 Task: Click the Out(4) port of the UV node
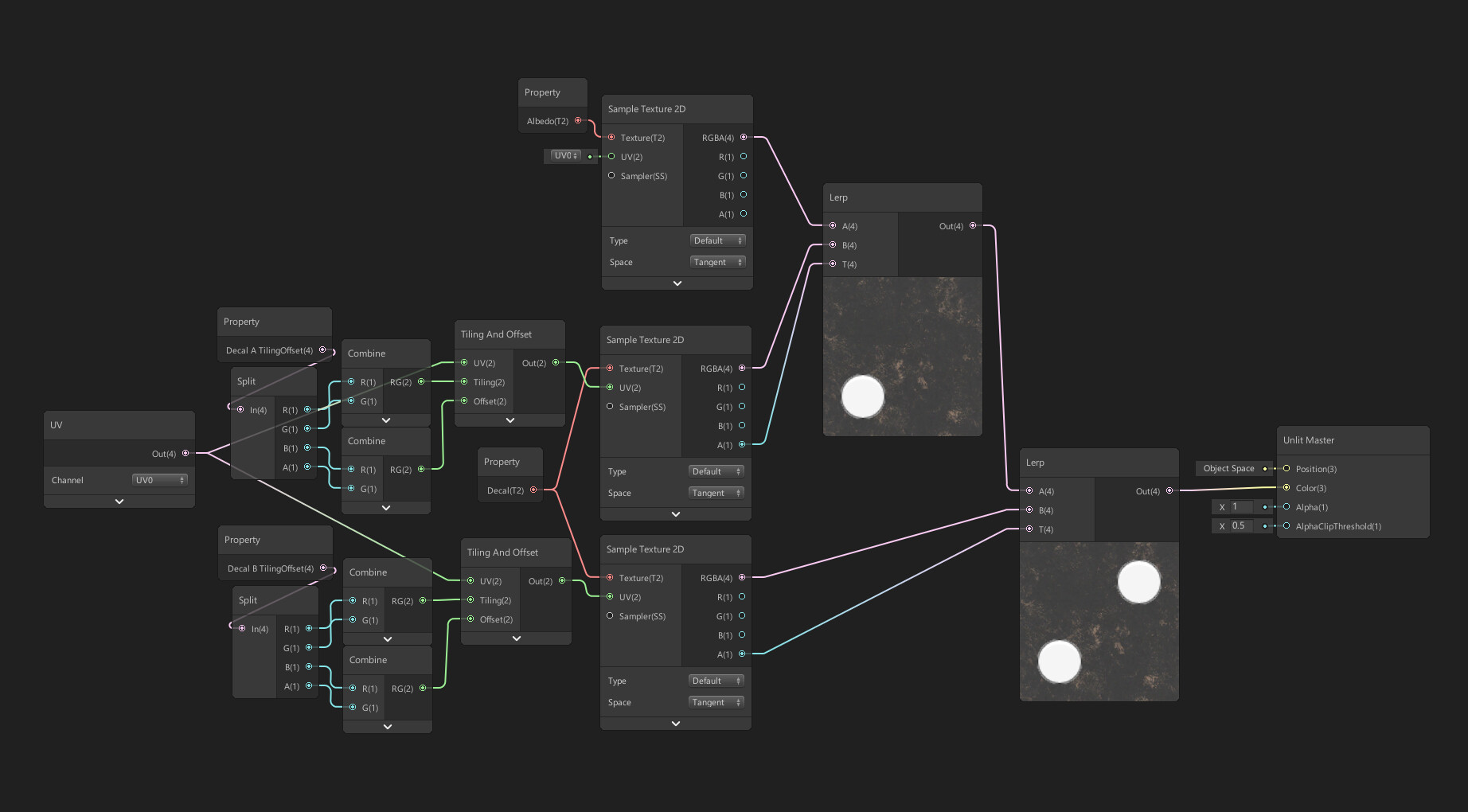coord(185,453)
